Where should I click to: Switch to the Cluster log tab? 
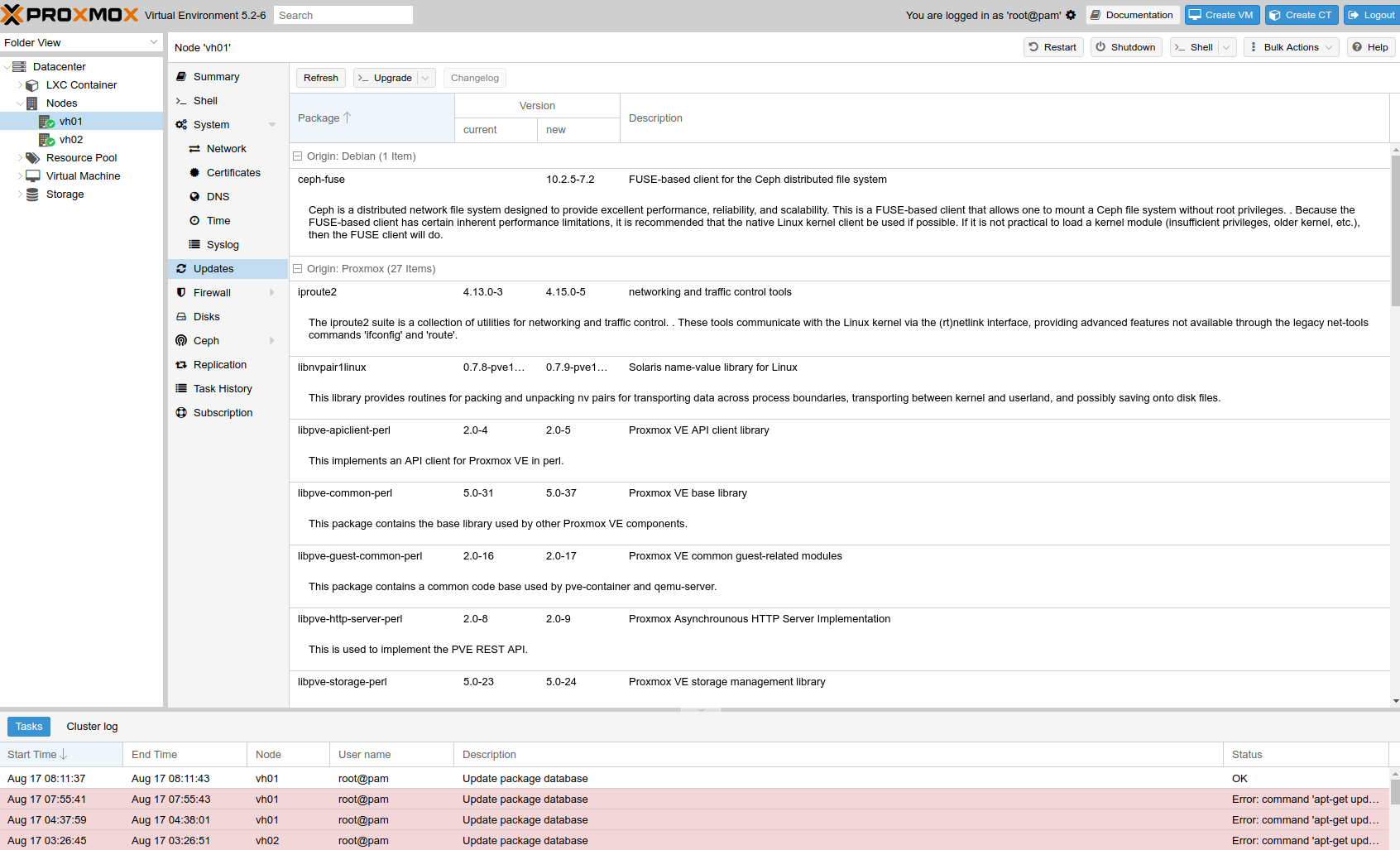point(92,726)
